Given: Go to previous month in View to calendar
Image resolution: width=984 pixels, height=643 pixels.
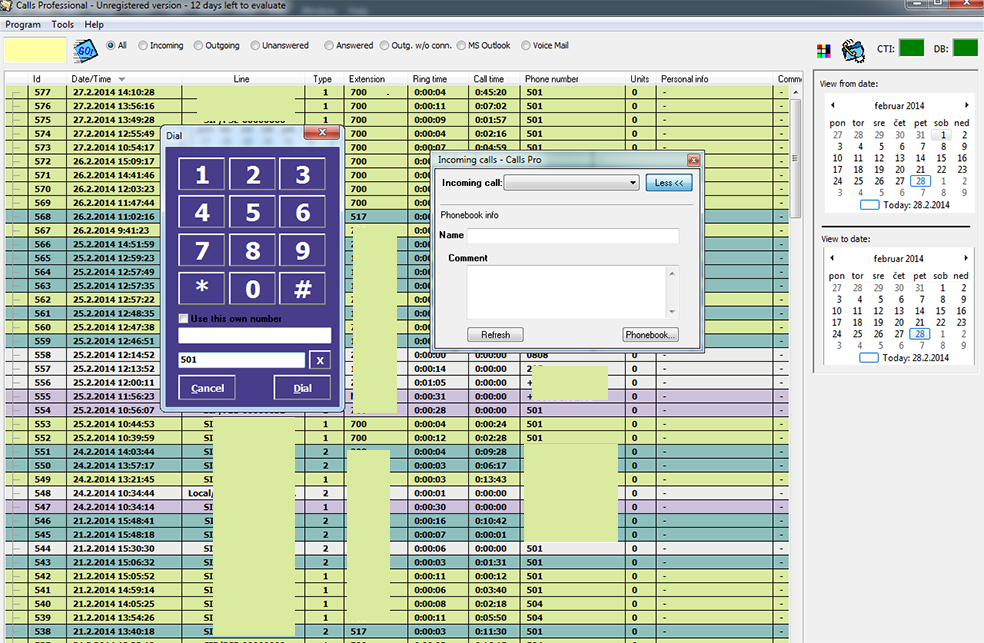Looking at the screenshot, I should point(832,258).
